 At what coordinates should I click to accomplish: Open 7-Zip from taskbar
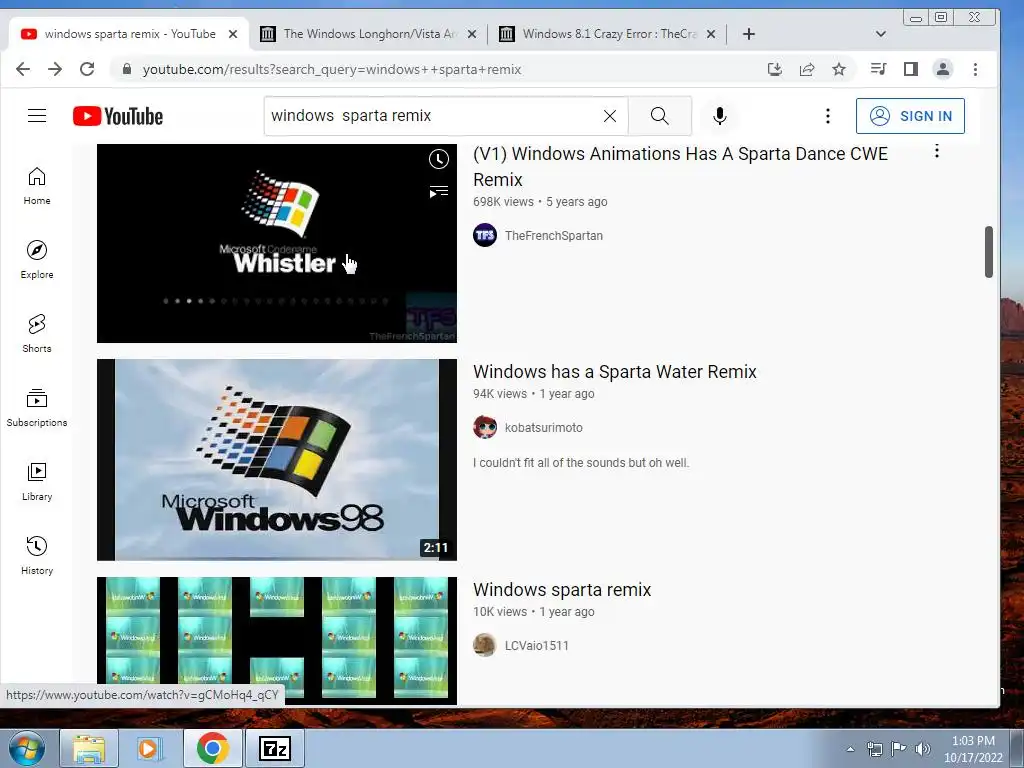(274, 748)
